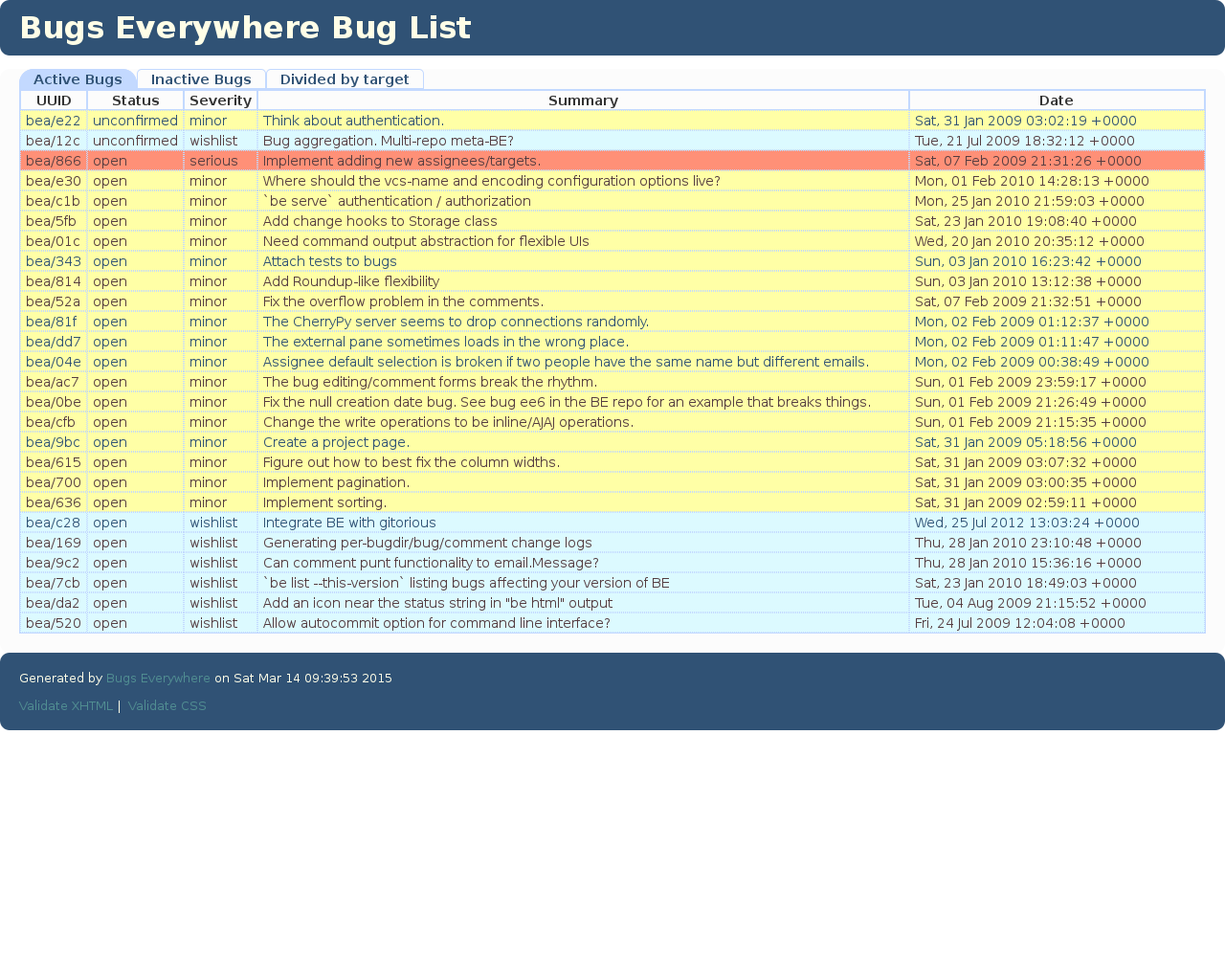This screenshot has height=980, width=1225.
Task: Click 'Implement sorting.' summary
Action: (x=325, y=502)
